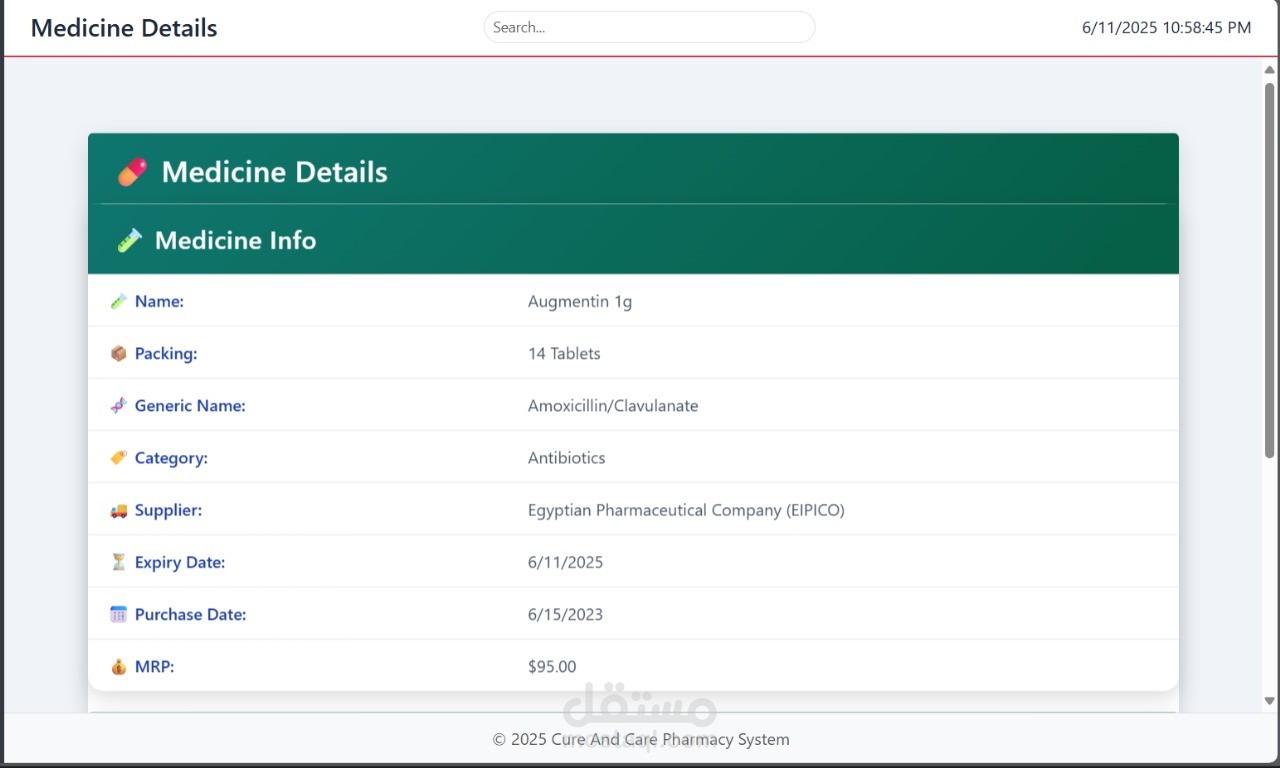Click the Name: label
The width and height of the screenshot is (1280, 768).
(x=159, y=301)
